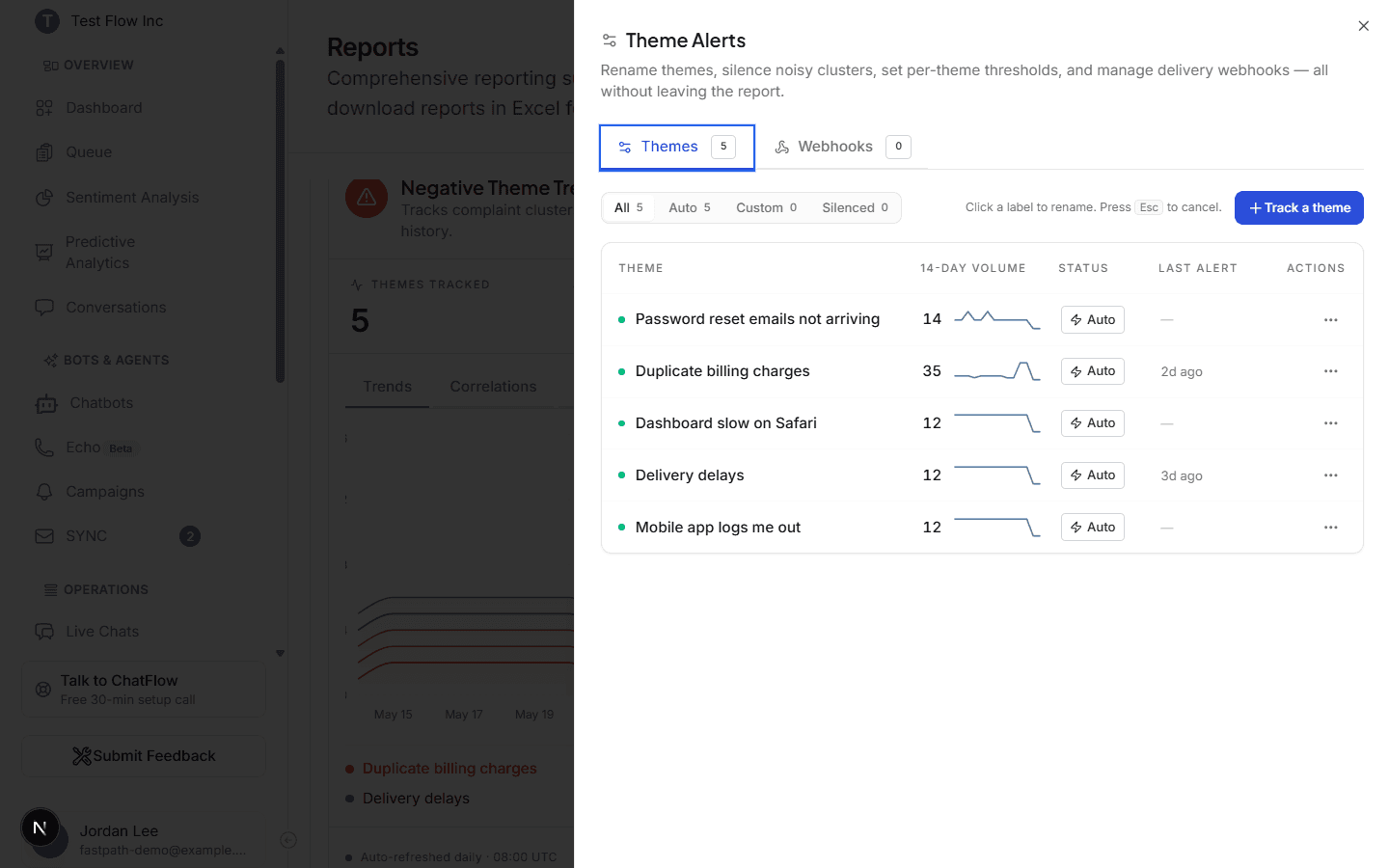1389x868 pixels.
Task: Filter themes by All
Action: click(x=628, y=207)
